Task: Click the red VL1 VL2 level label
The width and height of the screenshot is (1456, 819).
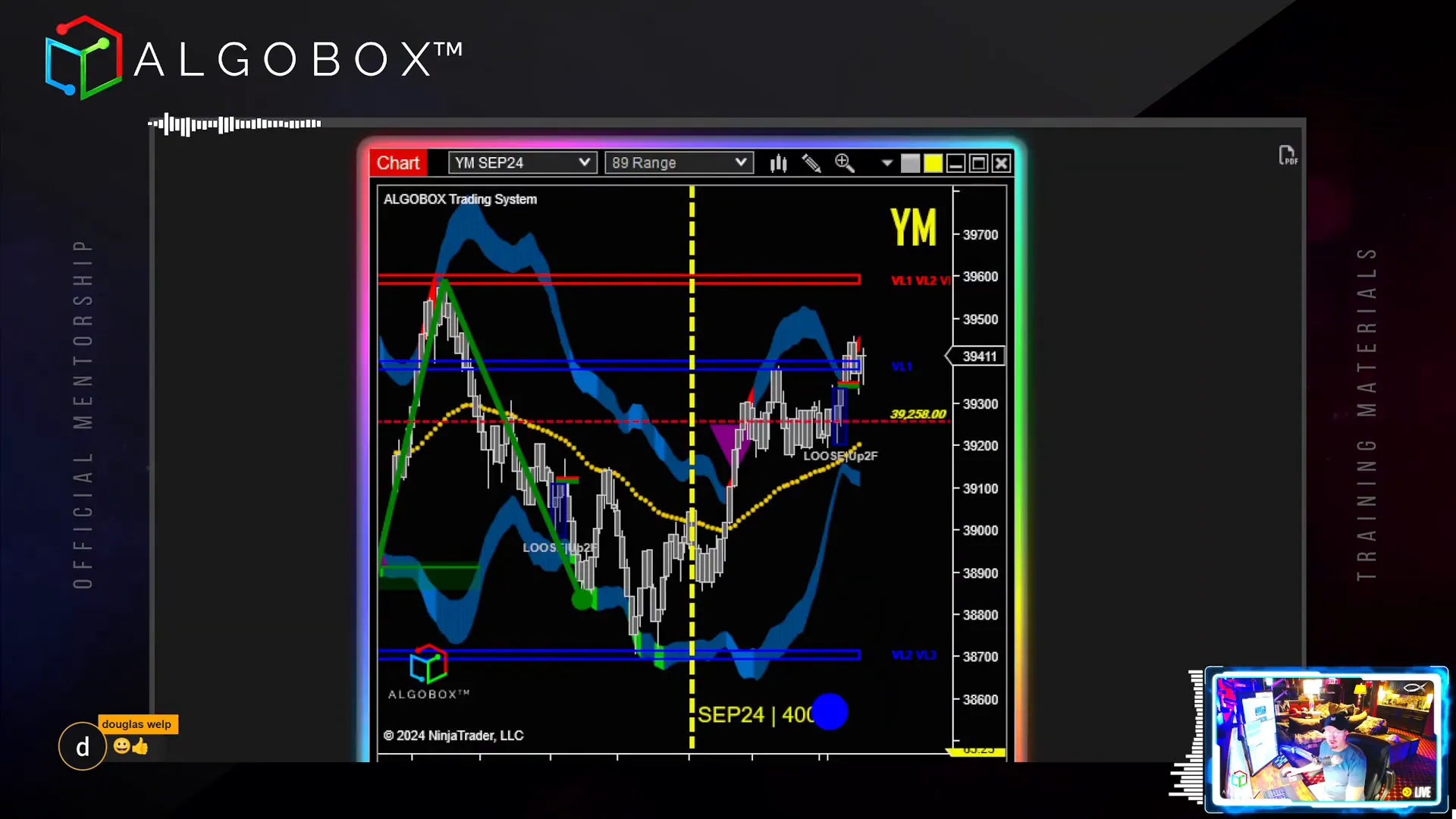Action: pyautogui.click(x=921, y=281)
